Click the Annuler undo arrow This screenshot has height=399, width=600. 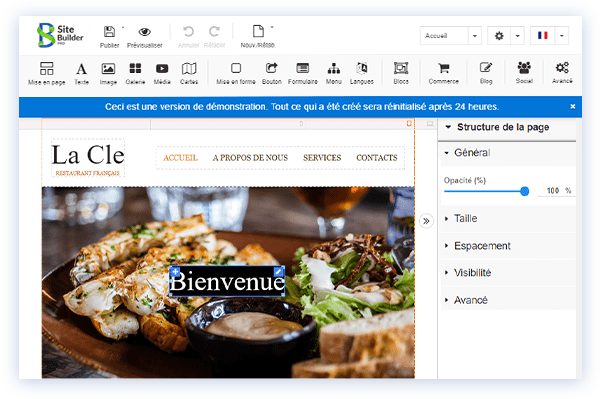click(188, 31)
